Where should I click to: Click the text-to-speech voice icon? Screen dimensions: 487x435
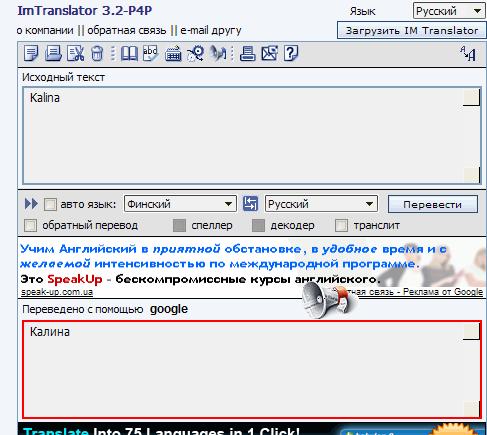[x=218, y=53]
